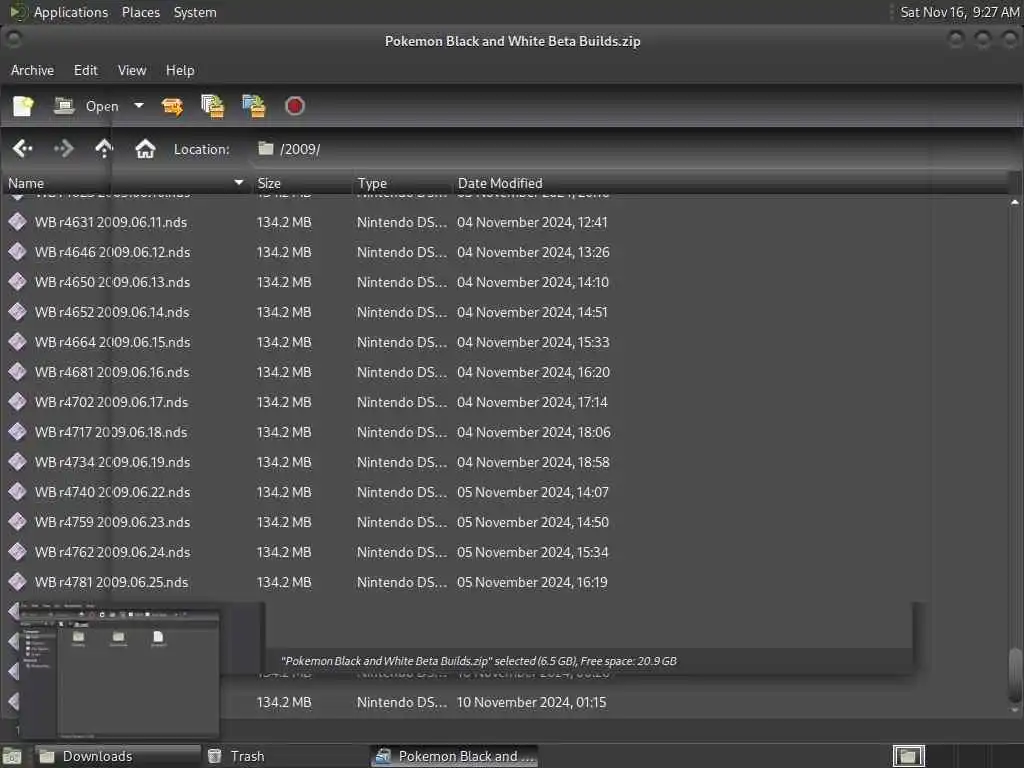
Task: Click the workspace switcher in bottom panel
Action: point(908,756)
